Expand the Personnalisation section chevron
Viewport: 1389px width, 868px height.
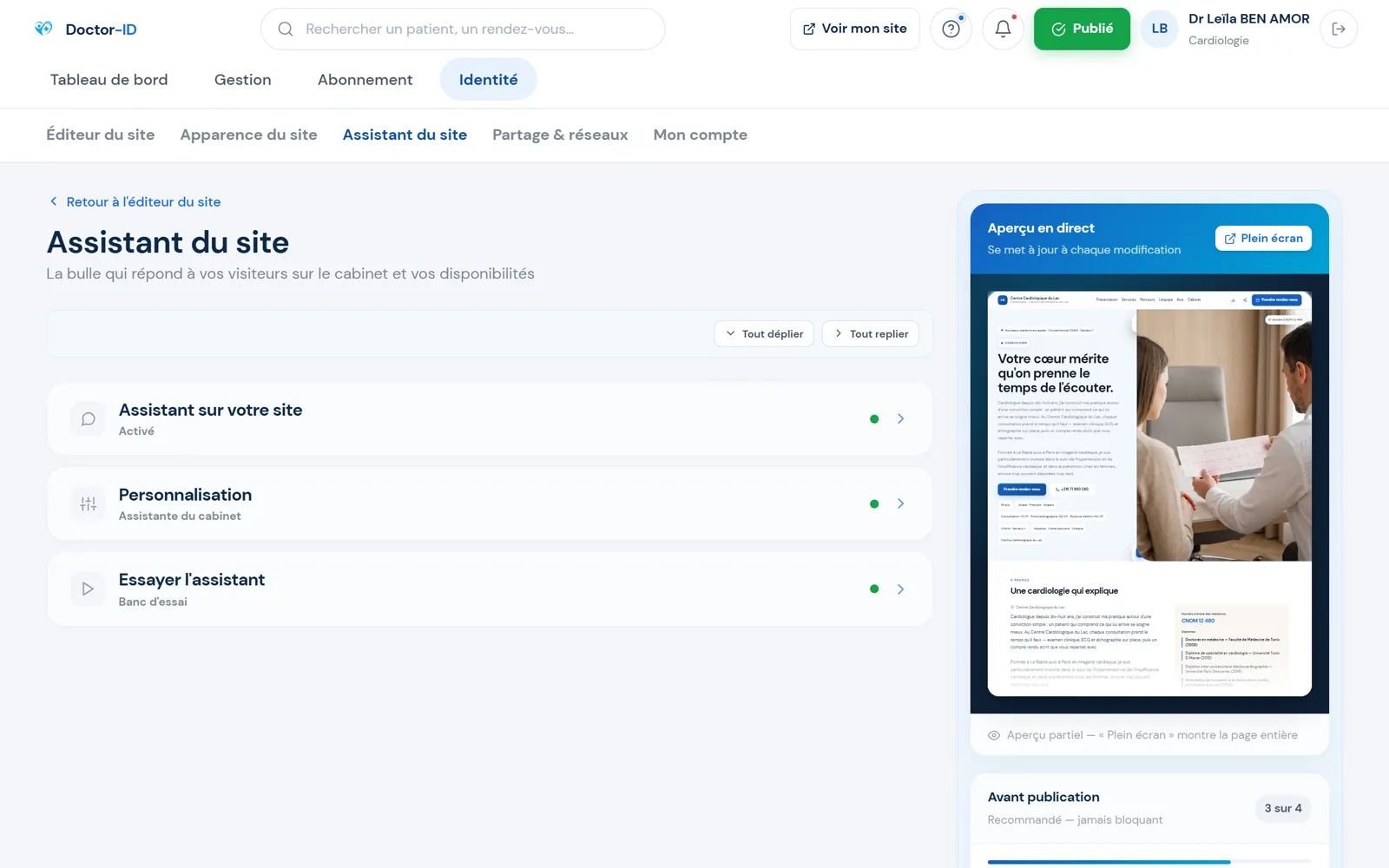[x=900, y=504]
